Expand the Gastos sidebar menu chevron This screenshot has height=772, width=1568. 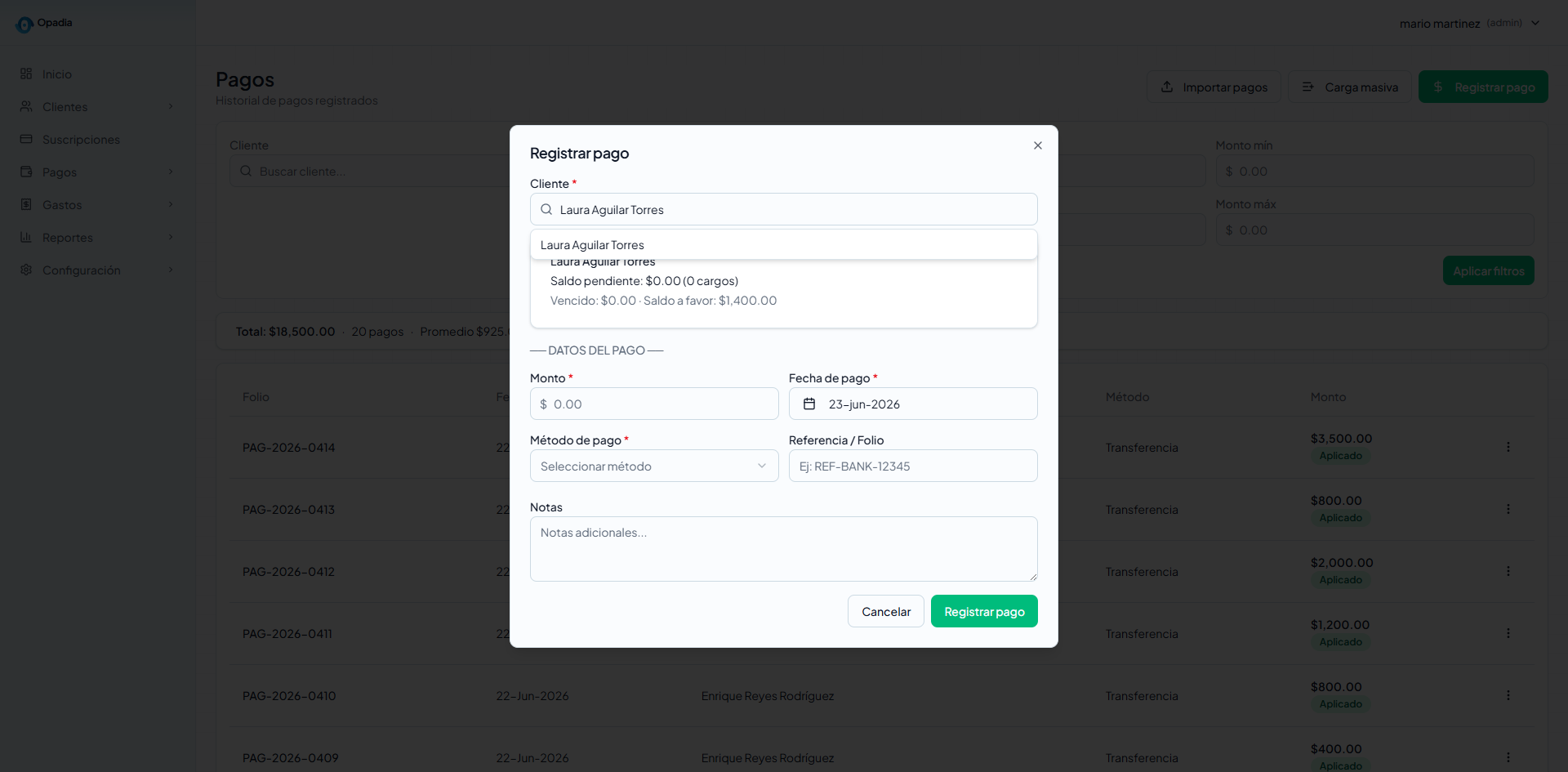[171, 204]
